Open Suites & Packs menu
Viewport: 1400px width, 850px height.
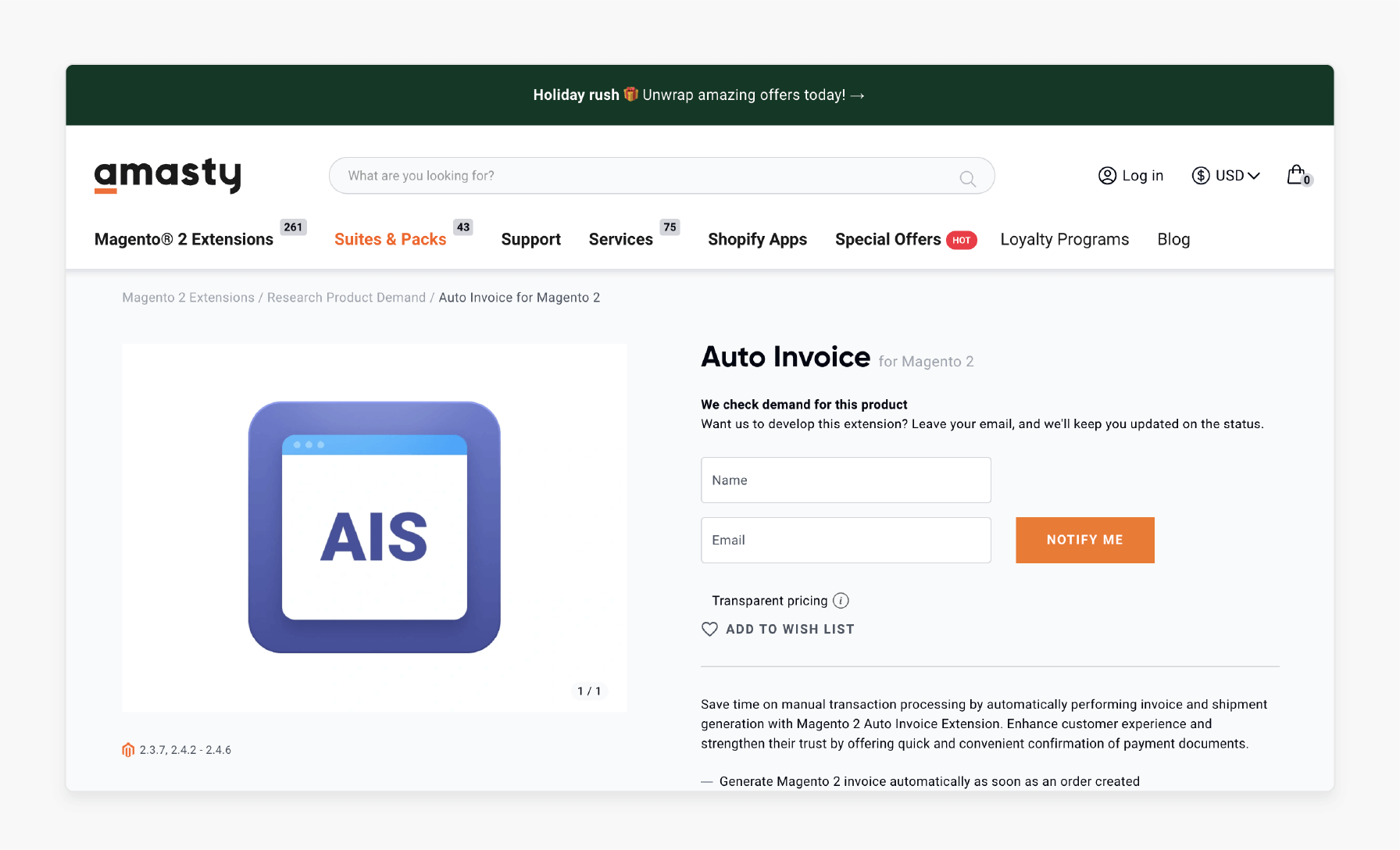coord(390,240)
